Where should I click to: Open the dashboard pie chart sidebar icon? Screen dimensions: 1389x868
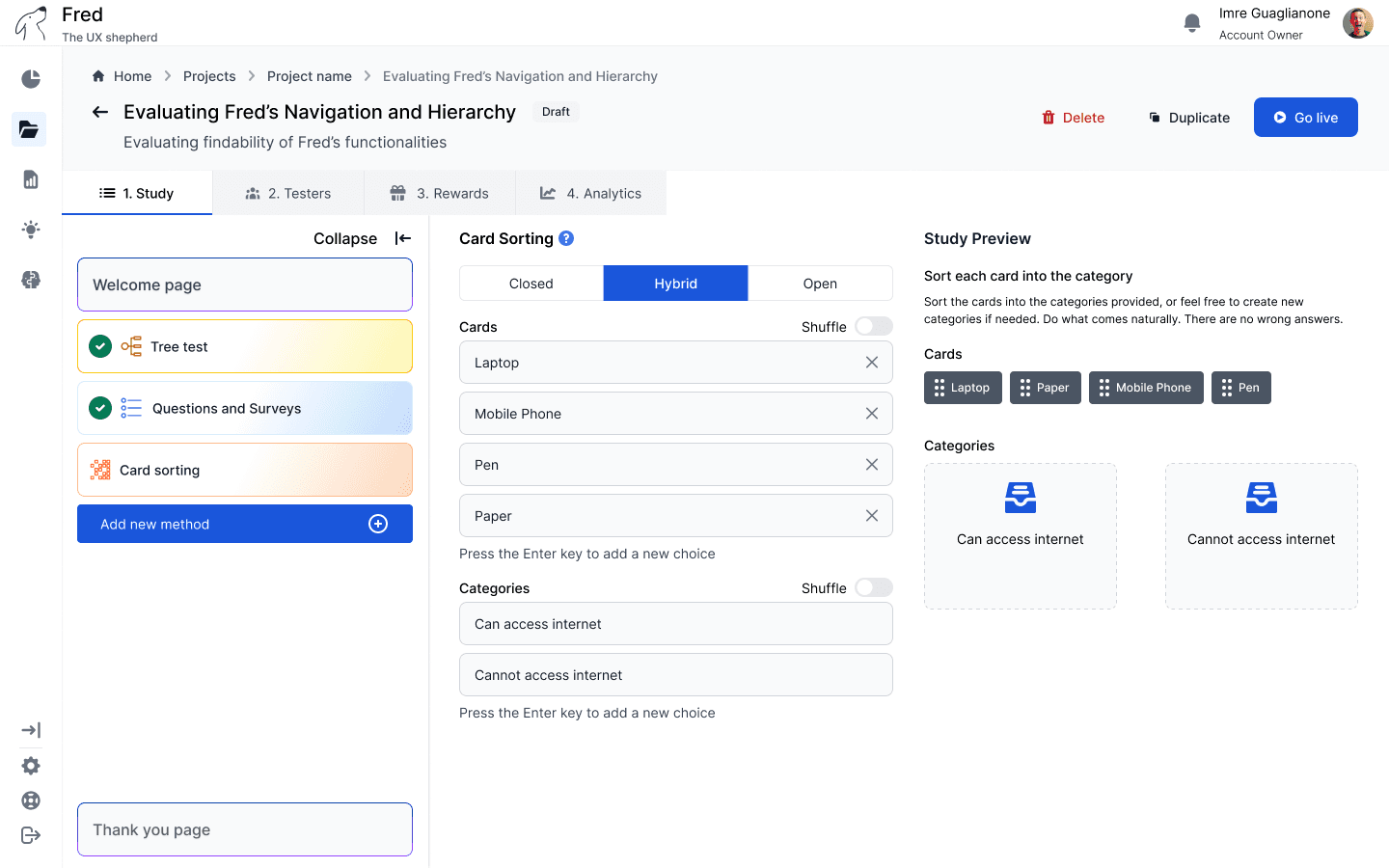tap(31, 79)
